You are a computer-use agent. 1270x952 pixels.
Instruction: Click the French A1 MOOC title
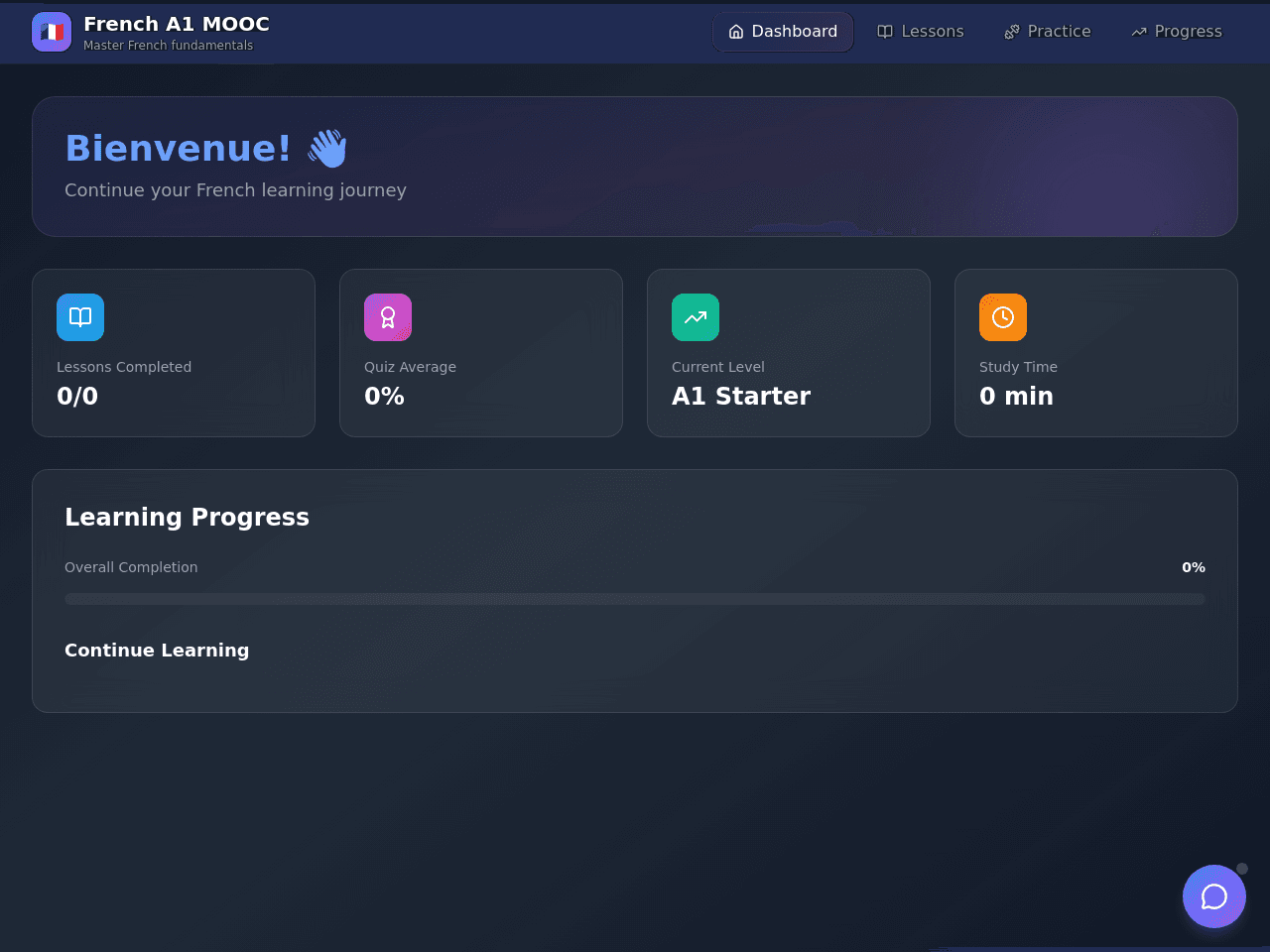tap(177, 24)
